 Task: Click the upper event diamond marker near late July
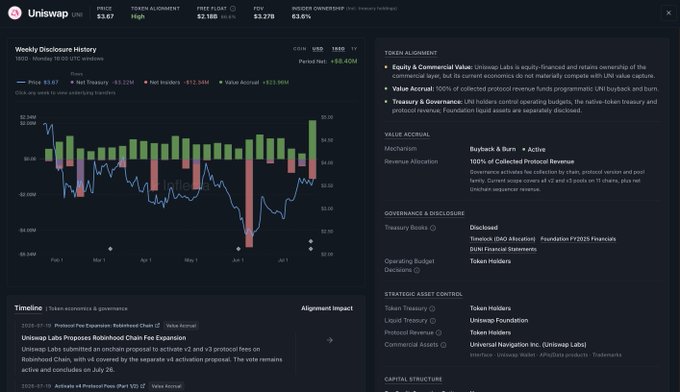tap(311, 241)
